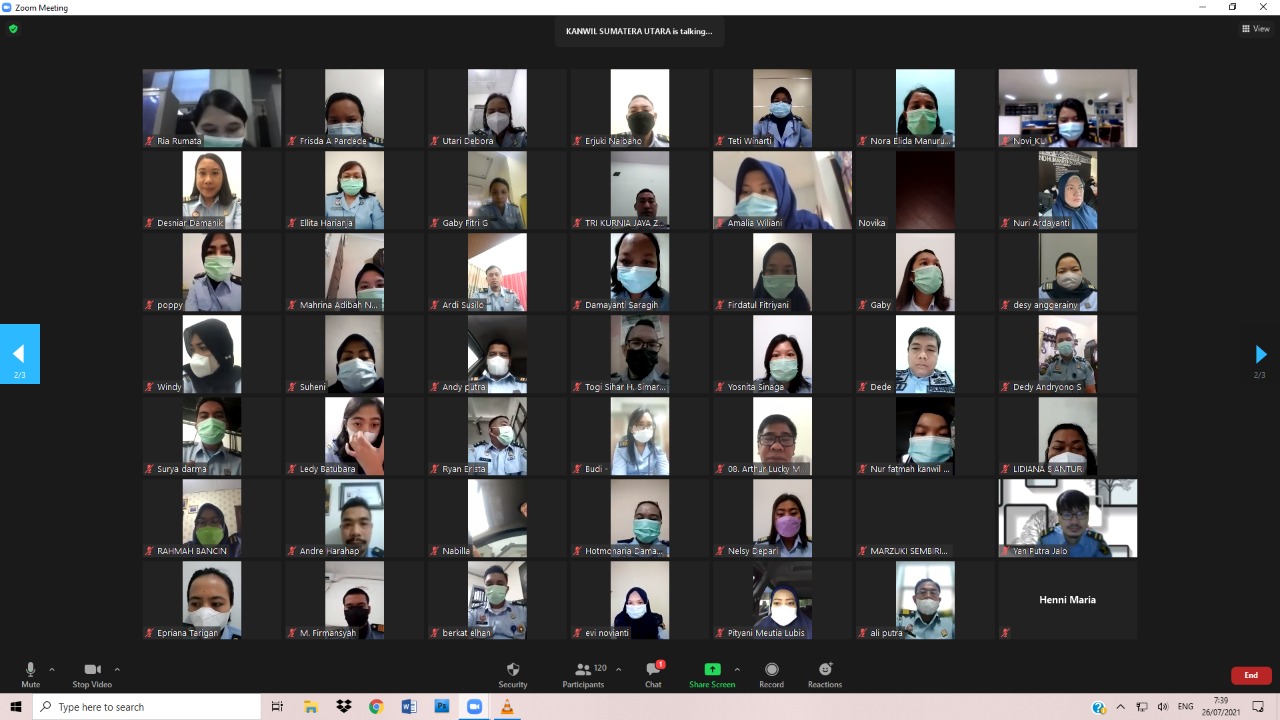Image resolution: width=1280 pixels, height=720 pixels.
Task: Go to the next gallery page arrow
Action: [1260, 354]
